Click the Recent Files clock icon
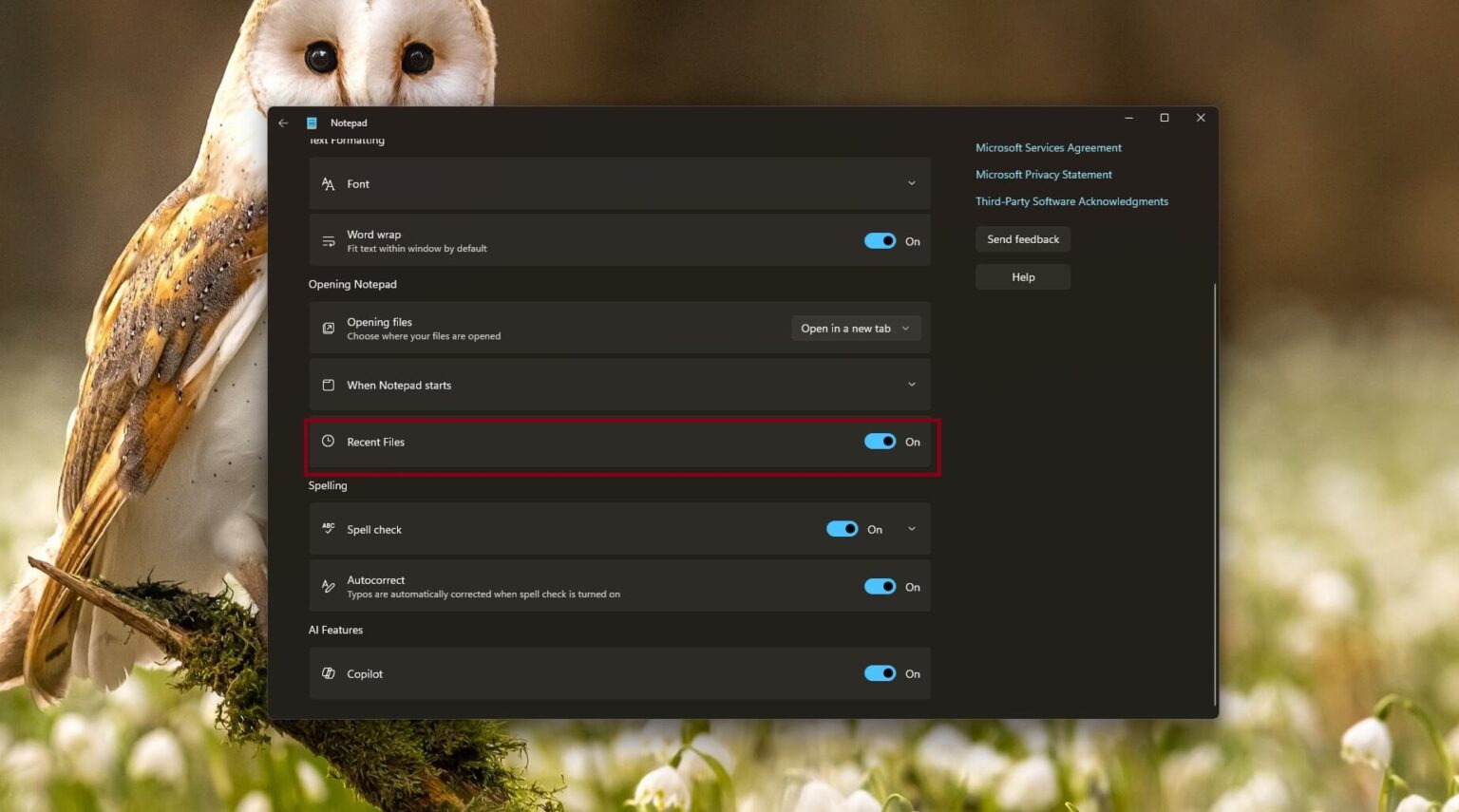1459x812 pixels. pos(328,441)
